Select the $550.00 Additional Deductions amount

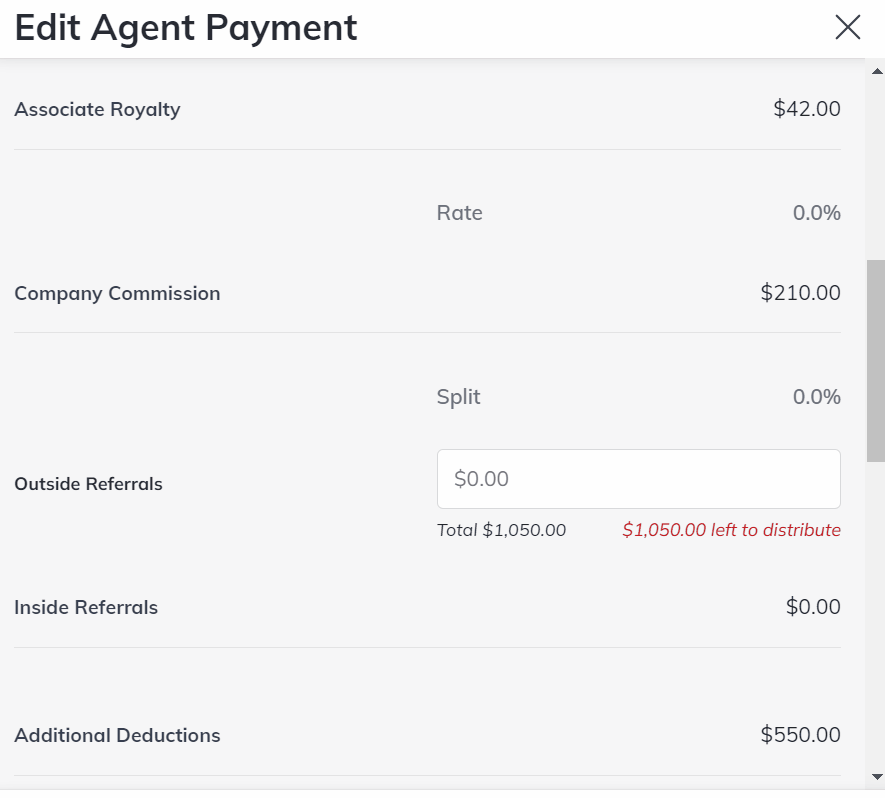800,736
